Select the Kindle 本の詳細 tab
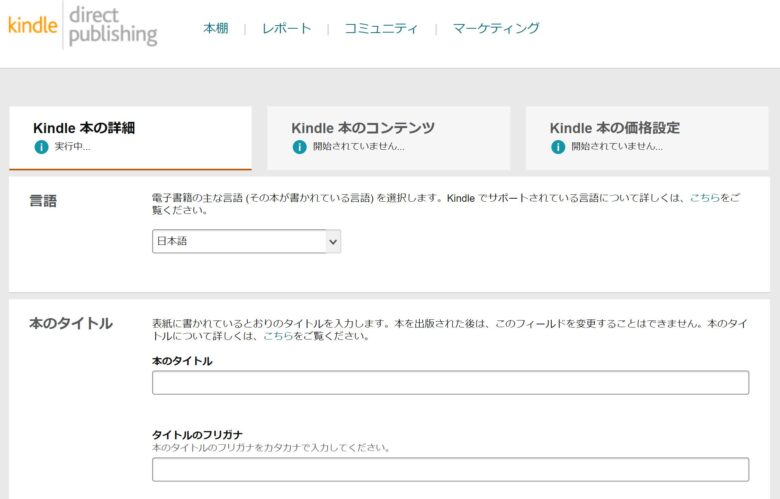 click(x=130, y=138)
